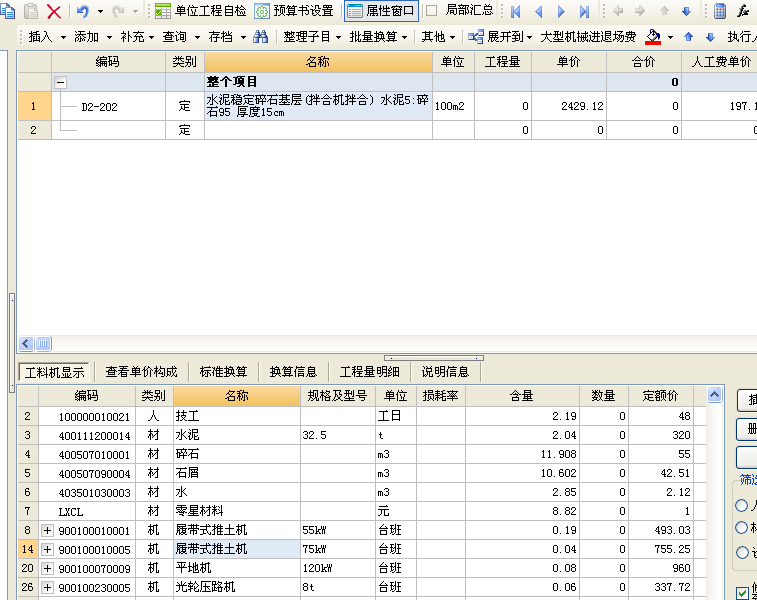757x600 pixels.
Task: Open the calculator icon
Action: [720, 11]
